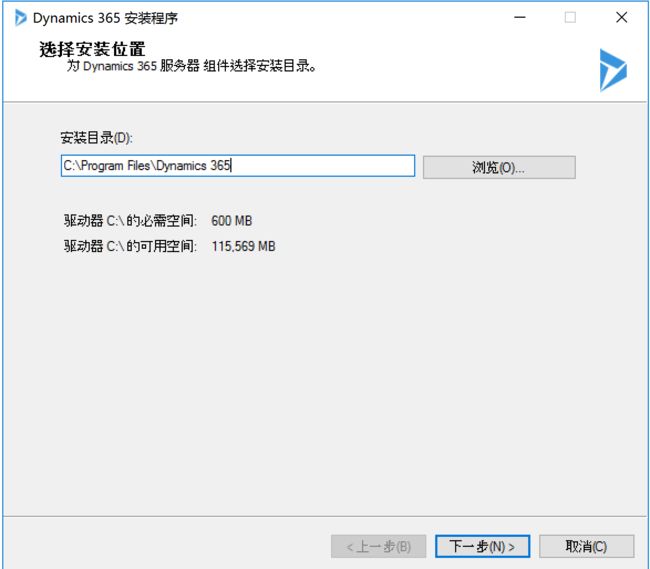Close the Dynamics 365 installer window

(x=621, y=17)
